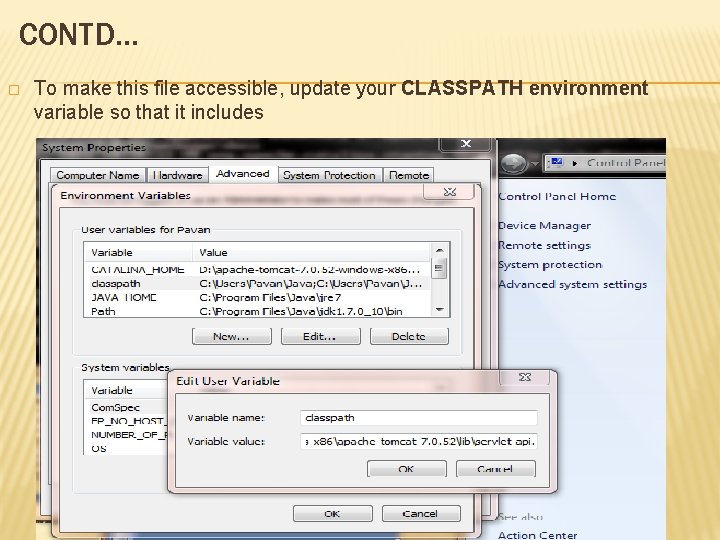Click the user variables scrollbar thumb
720x540 pixels.
click(x=439, y=267)
